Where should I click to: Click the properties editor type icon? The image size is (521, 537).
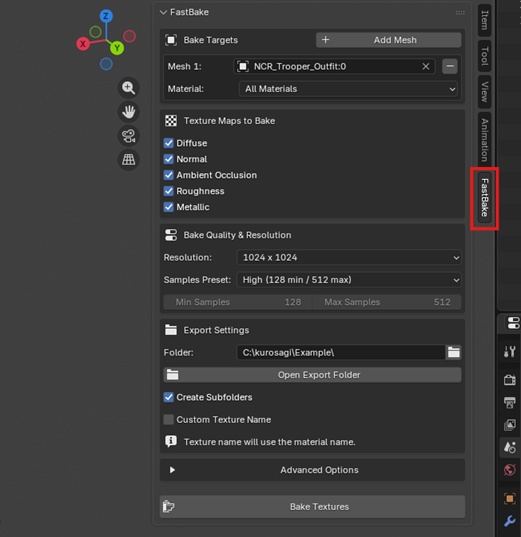coord(513,323)
